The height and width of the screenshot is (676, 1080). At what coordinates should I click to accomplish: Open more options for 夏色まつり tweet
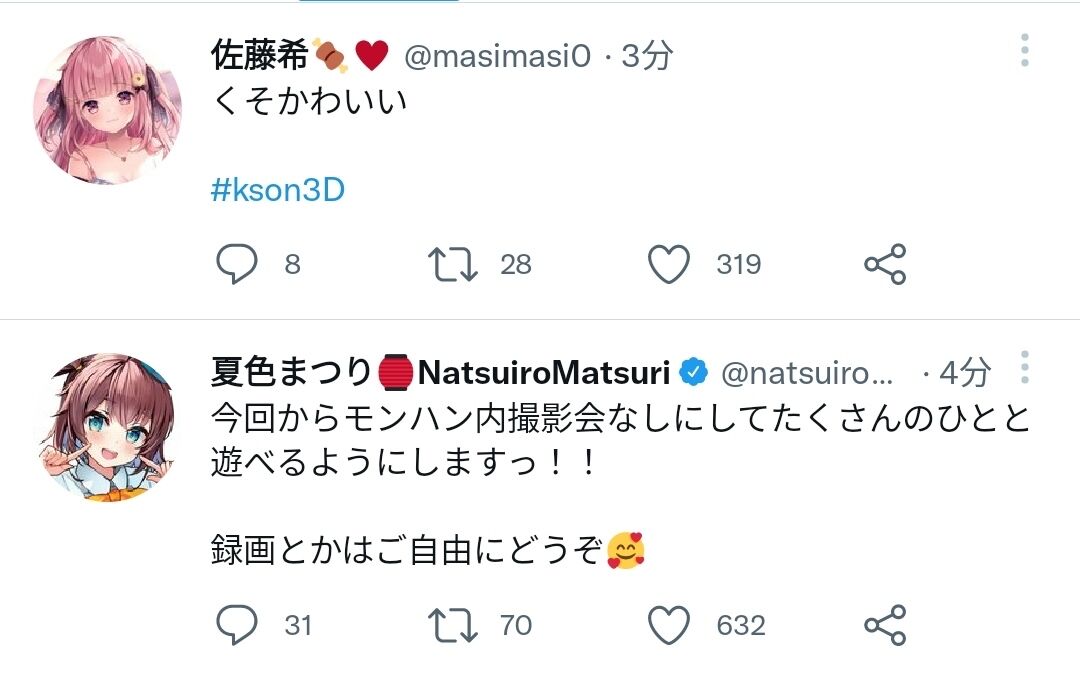[1024, 368]
